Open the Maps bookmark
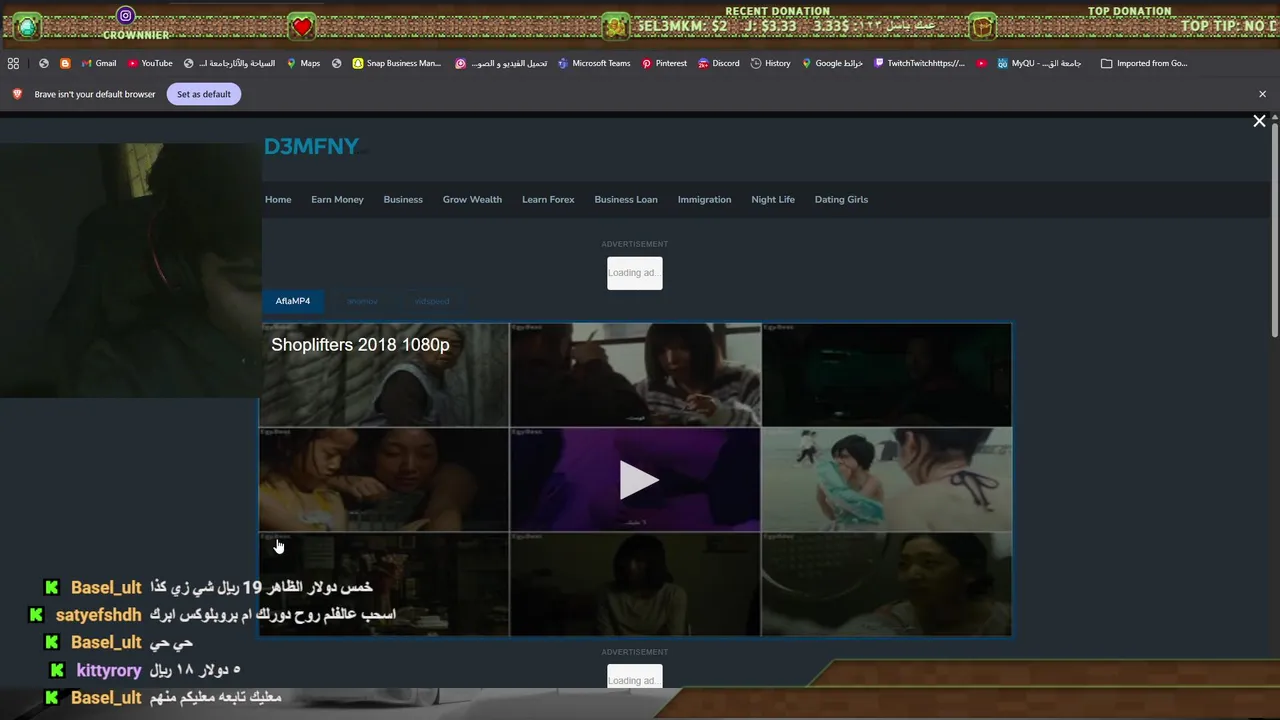Screen dimensions: 1280x720 pyautogui.click(x=303, y=63)
